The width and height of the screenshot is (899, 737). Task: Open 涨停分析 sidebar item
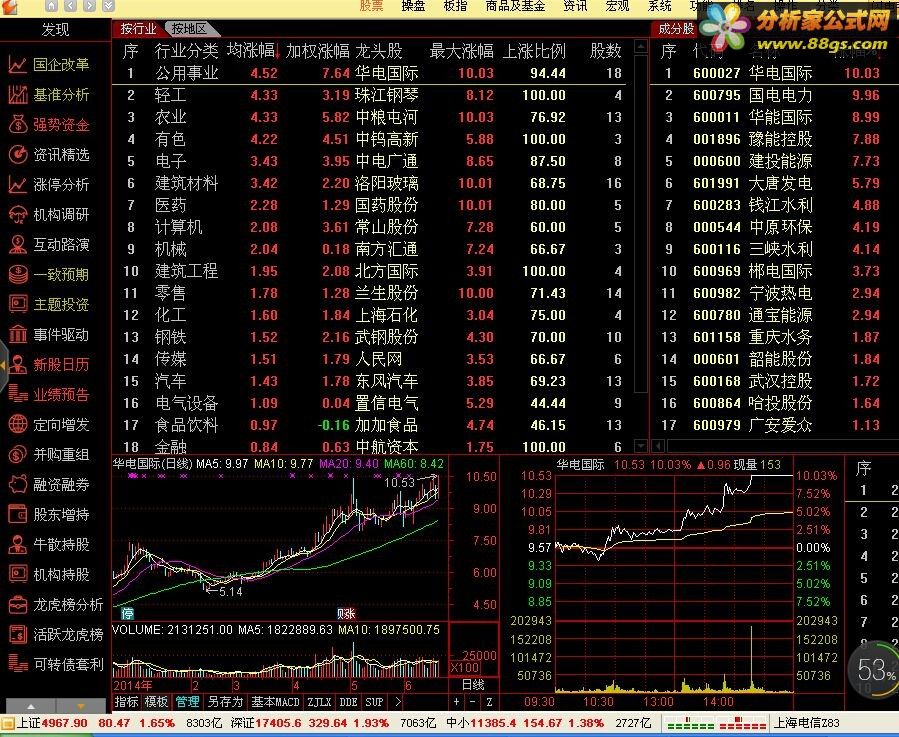tap(49, 185)
